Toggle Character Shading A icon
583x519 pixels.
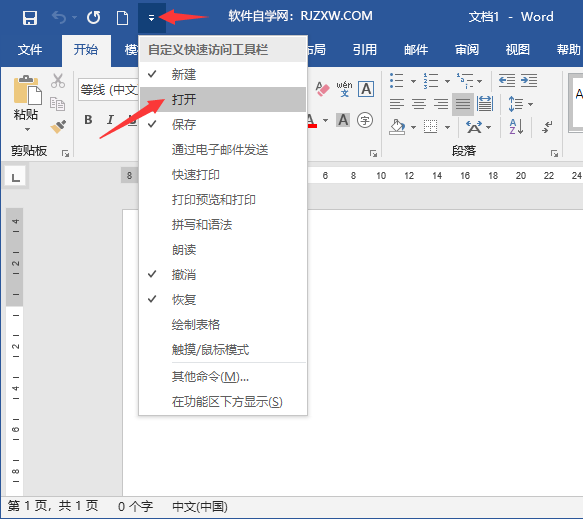click(x=343, y=120)
